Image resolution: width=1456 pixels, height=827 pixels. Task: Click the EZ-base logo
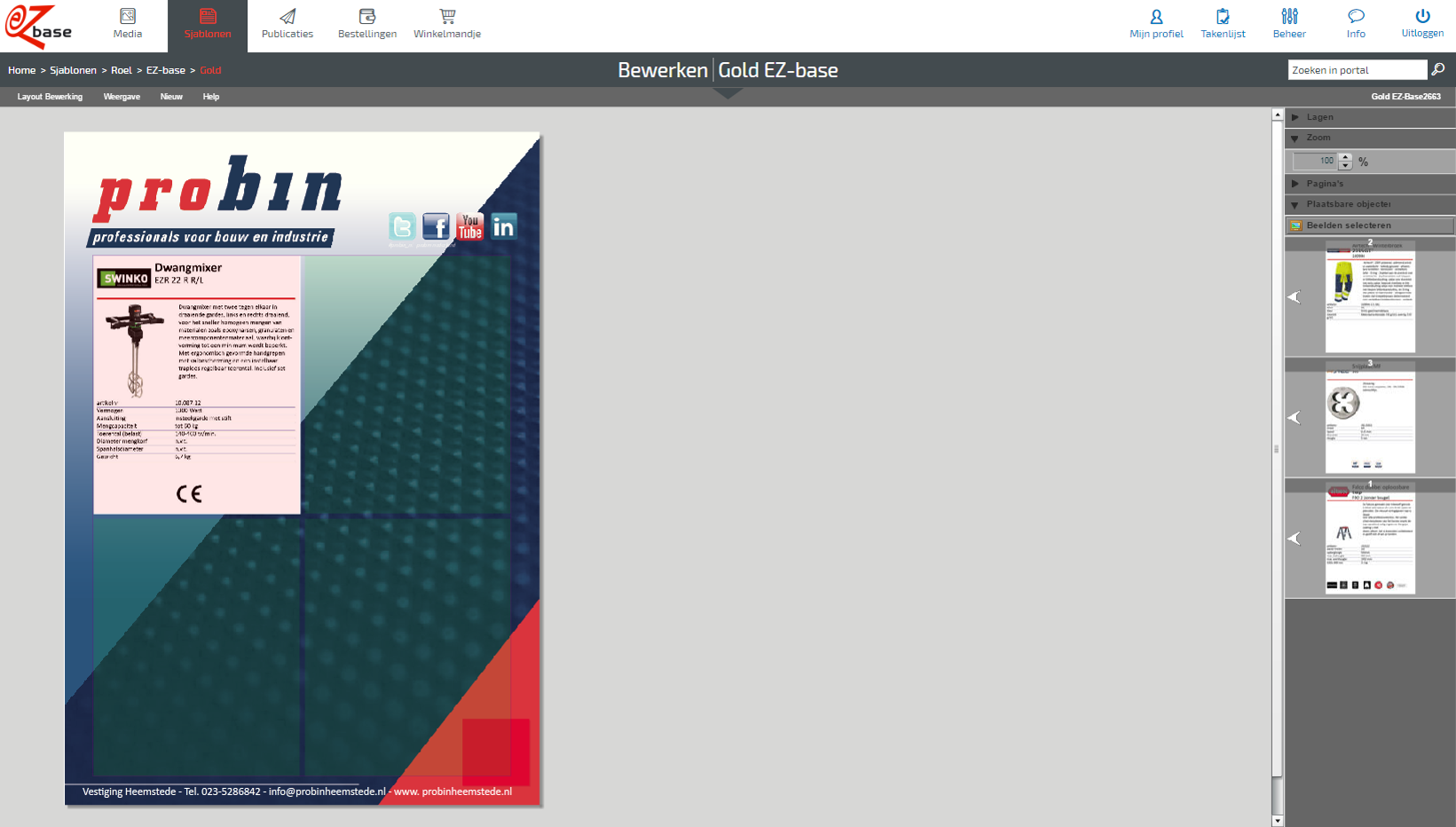pos(39,26)
